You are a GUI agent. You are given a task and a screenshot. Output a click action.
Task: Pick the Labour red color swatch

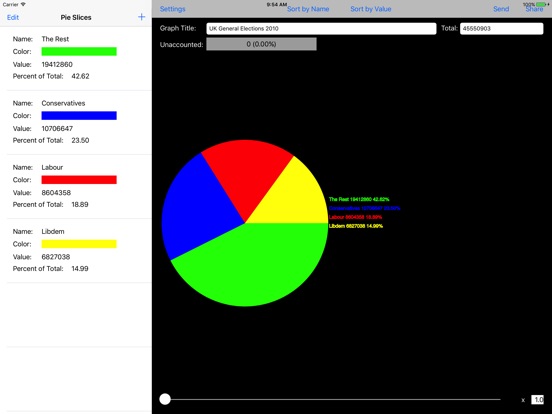[79, 180]
